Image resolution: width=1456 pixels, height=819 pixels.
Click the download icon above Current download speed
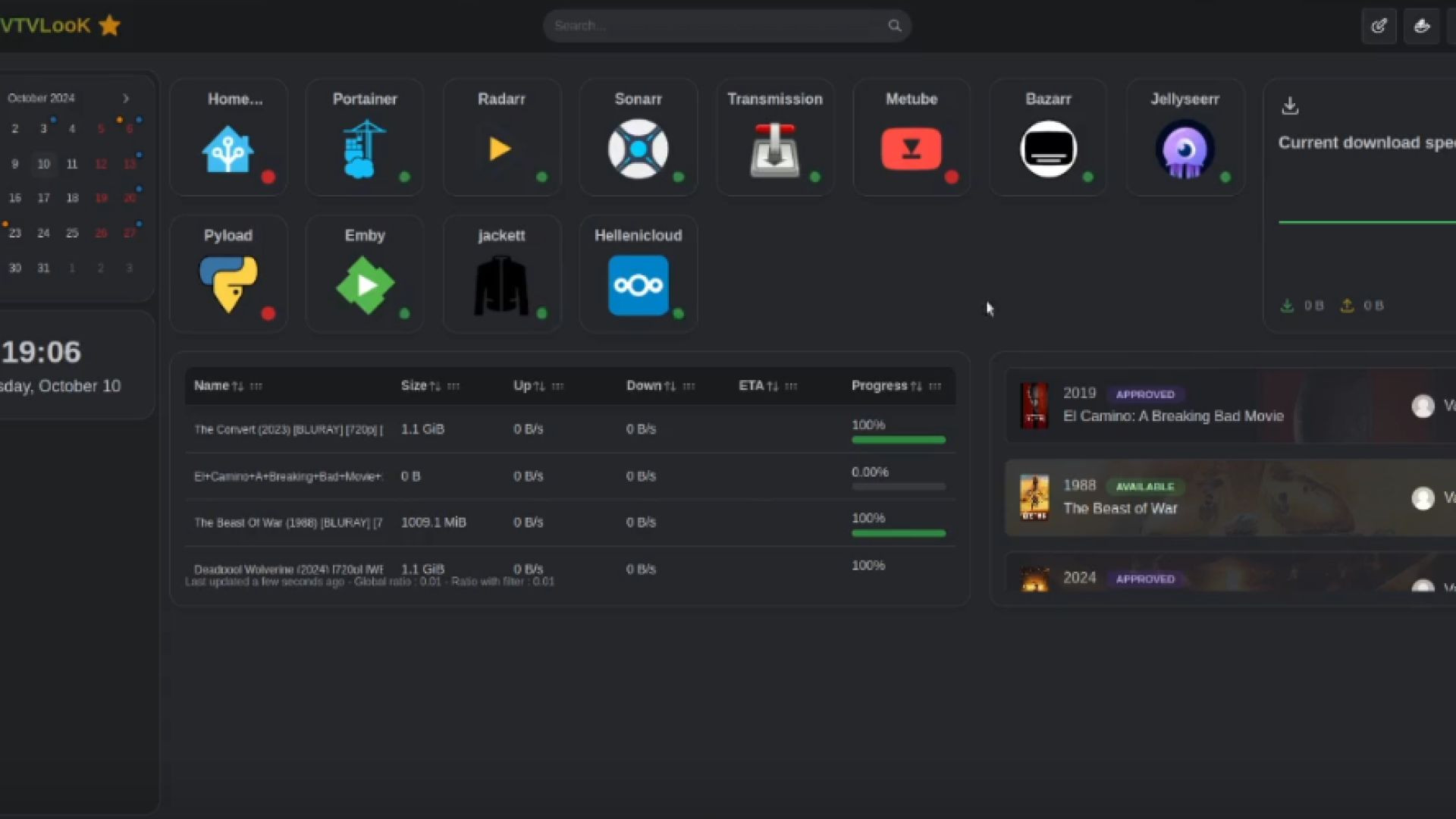[x=1290, y=105]
